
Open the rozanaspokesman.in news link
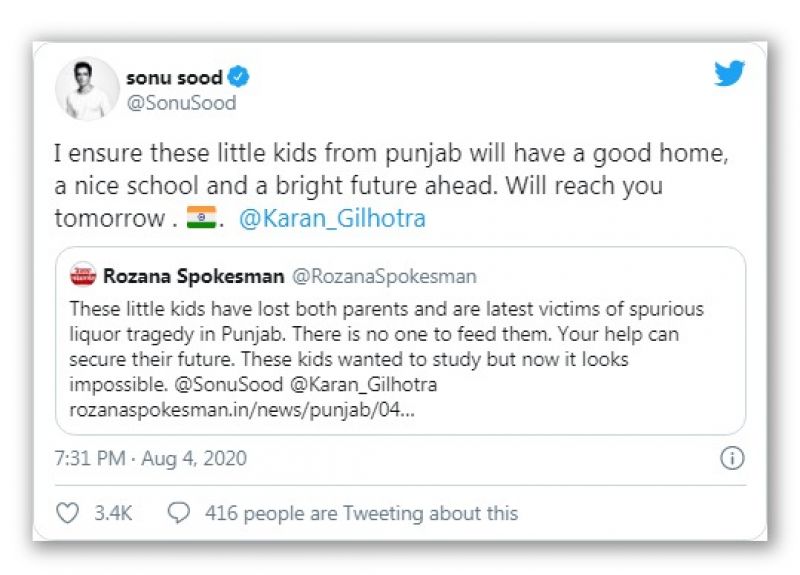236,410
